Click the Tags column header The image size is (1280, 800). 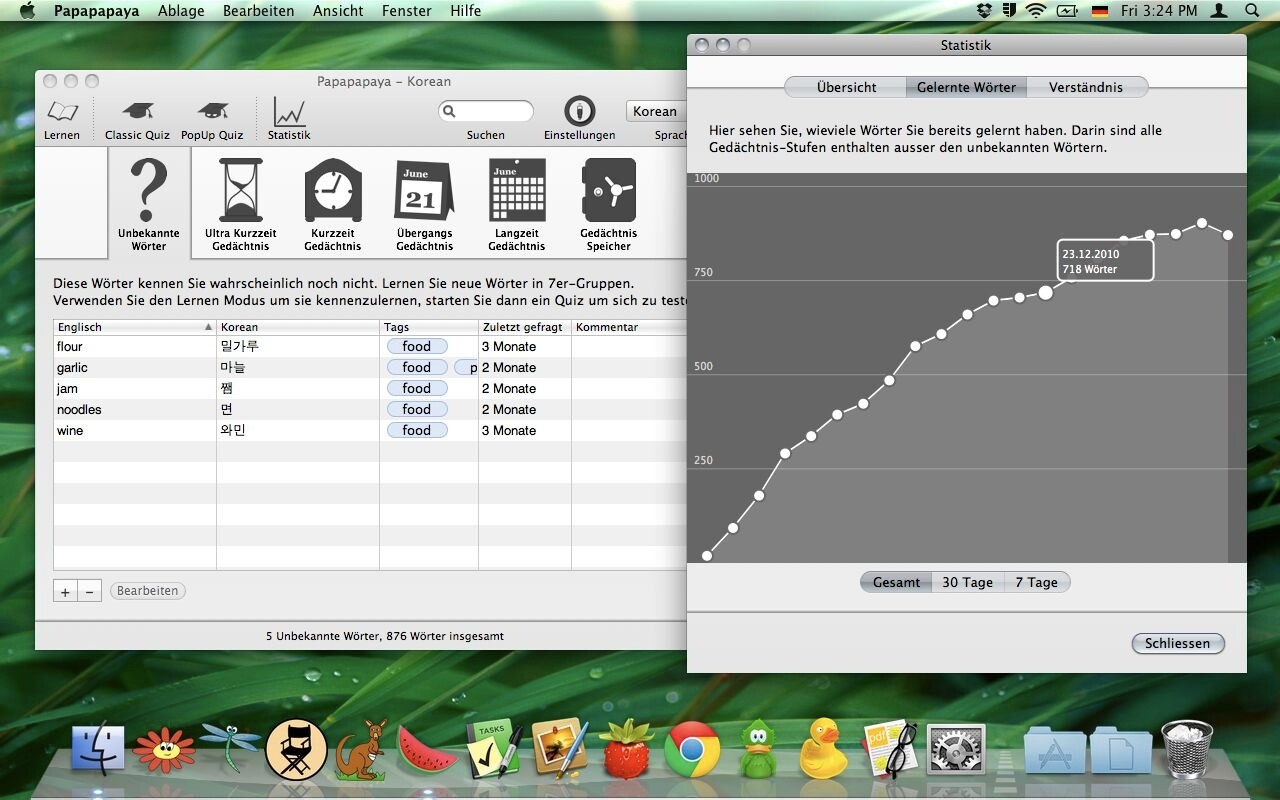429,327
